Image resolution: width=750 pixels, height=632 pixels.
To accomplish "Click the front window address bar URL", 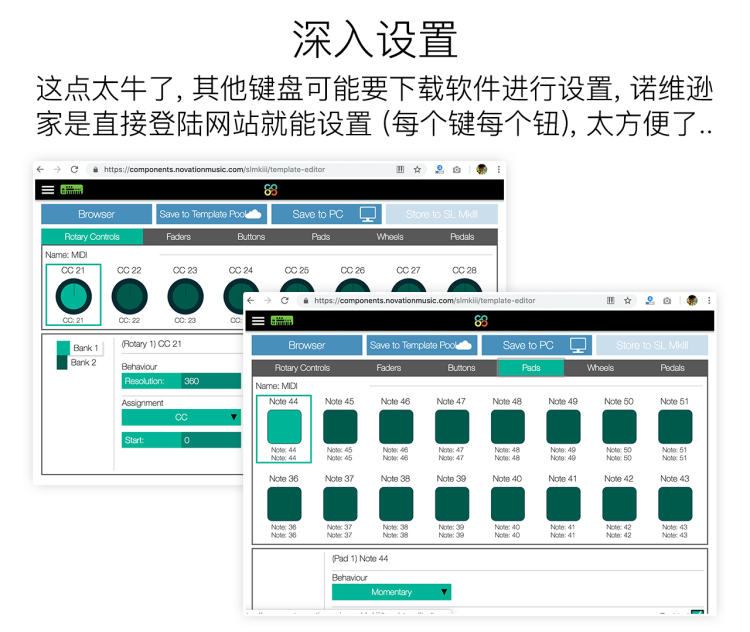I will click(x=425, y=300).
